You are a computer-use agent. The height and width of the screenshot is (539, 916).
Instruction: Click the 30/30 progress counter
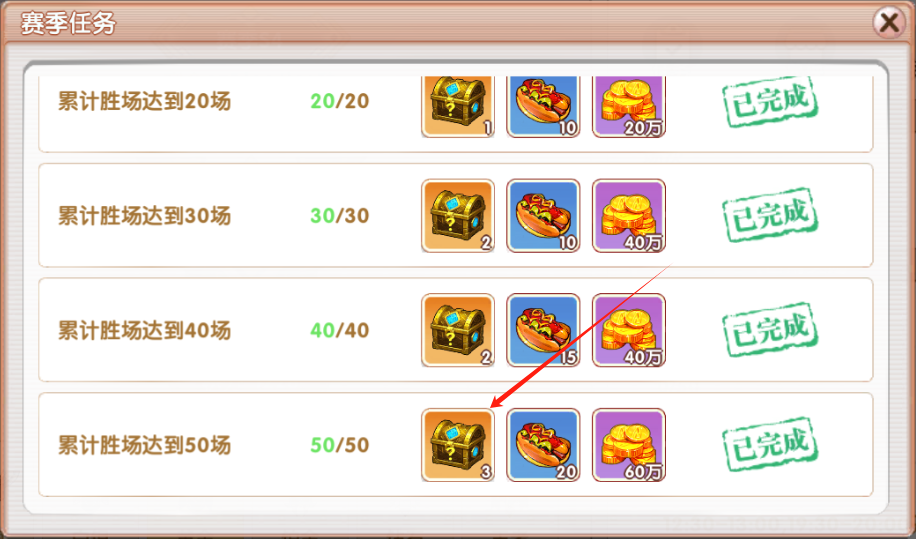pyautogui.click(x=339, y=215)
